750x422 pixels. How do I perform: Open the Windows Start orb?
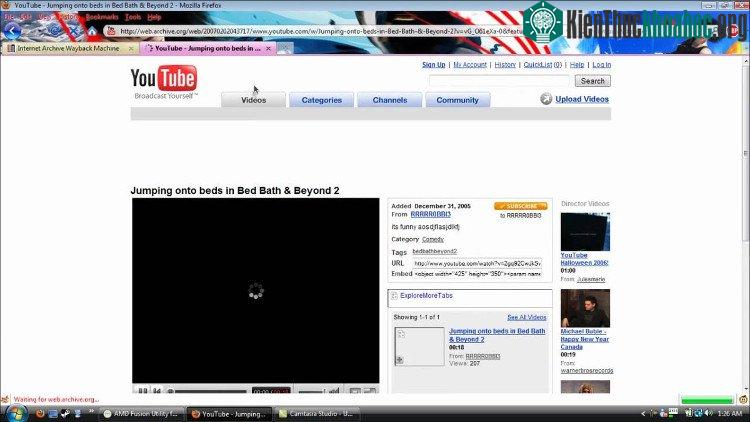(x=15, y=413)
